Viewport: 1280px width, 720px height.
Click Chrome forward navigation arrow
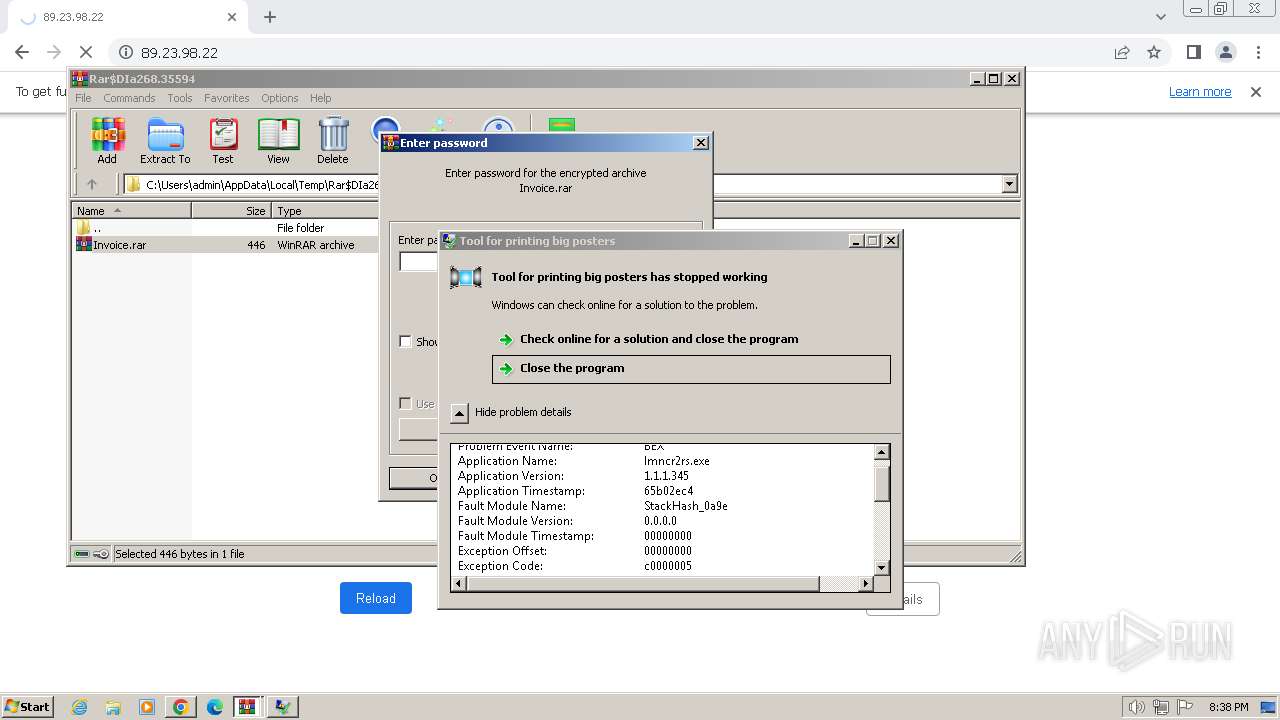tap(54, 52)
